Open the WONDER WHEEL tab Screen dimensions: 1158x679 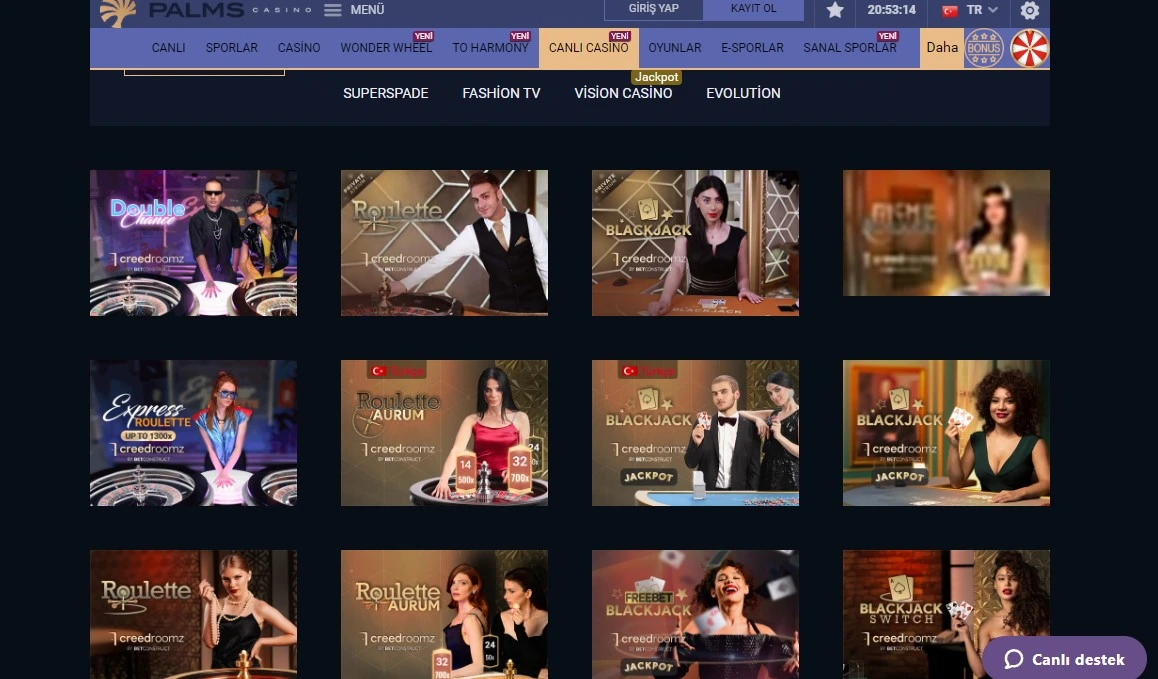pyautogui.click(x=386, y=48)
